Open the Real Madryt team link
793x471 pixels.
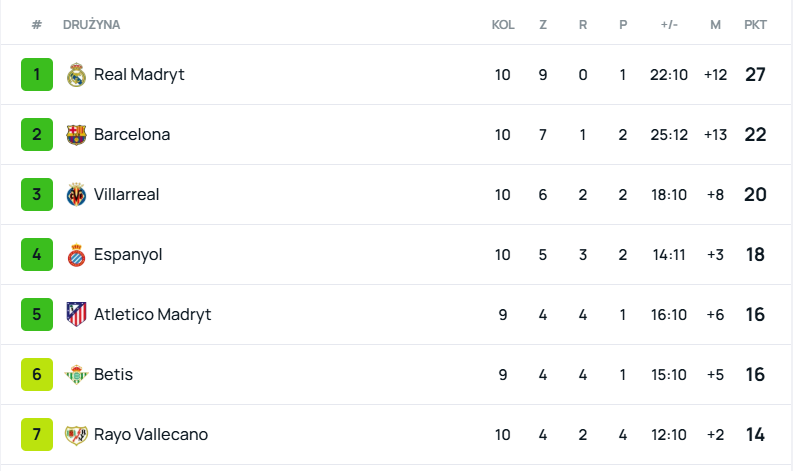coord(139,75)
